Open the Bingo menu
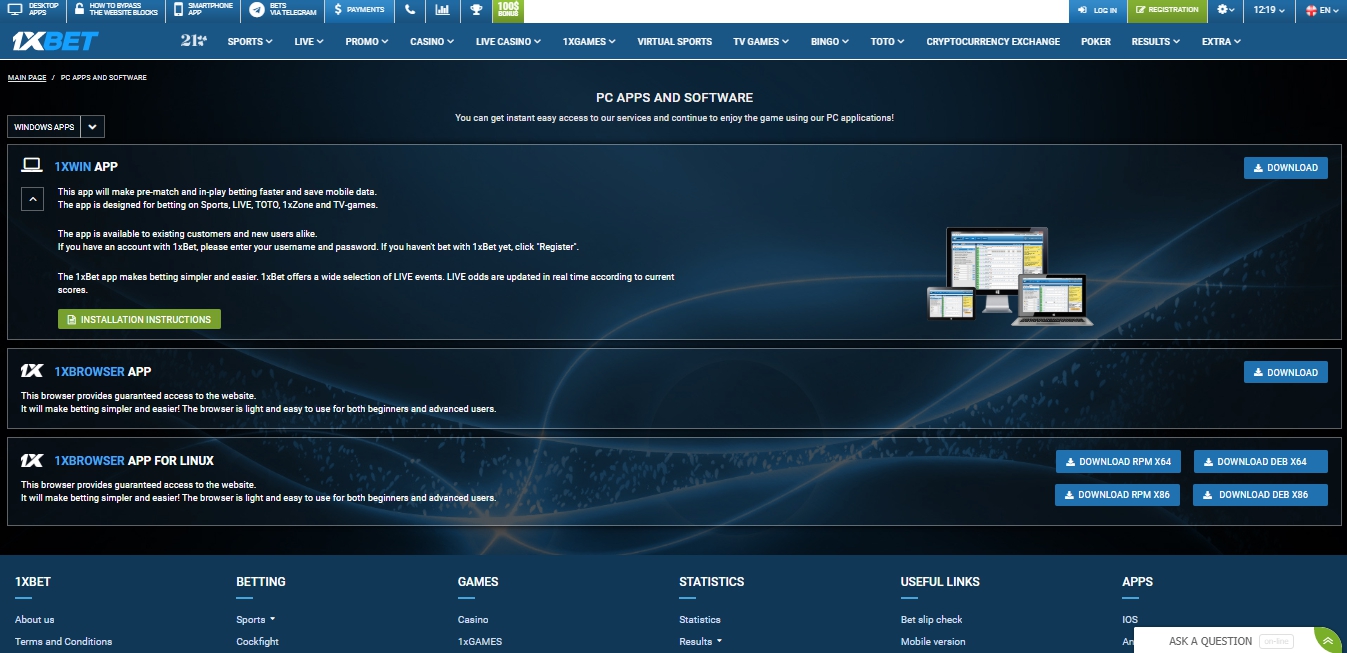1347x653 pixels. pyautogui.click(x=830, y=42)
